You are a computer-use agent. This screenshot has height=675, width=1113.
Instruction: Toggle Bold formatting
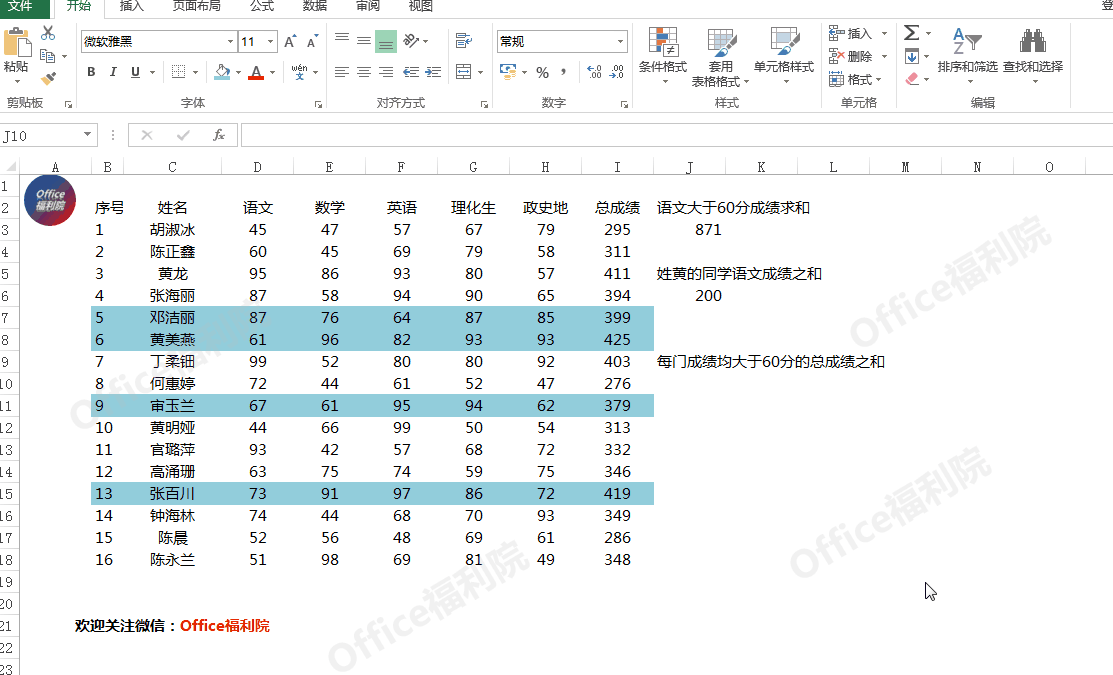[91, 72]
